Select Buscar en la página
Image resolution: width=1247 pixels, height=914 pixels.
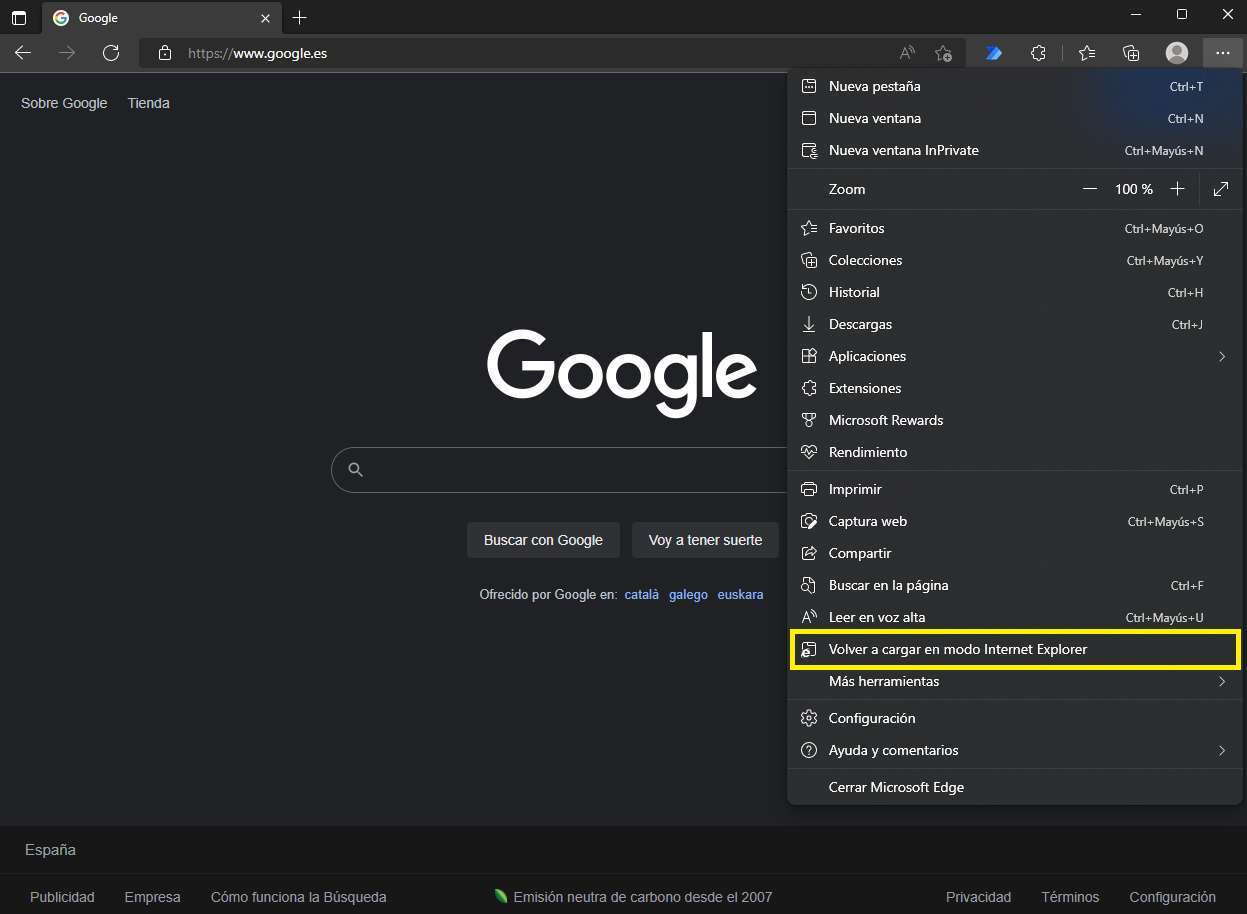click(x=1015, y=585)
